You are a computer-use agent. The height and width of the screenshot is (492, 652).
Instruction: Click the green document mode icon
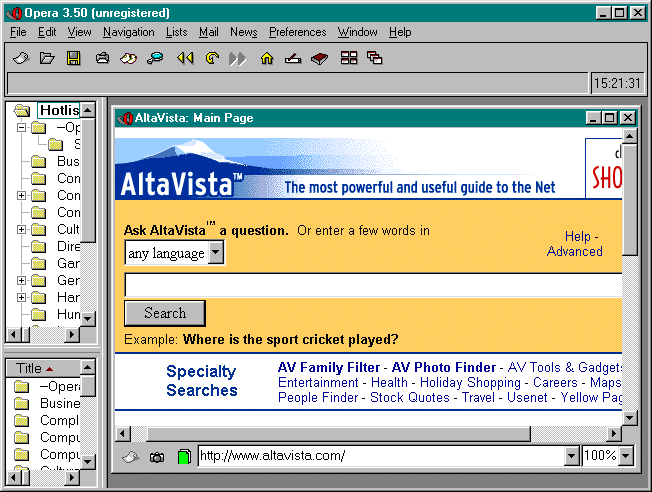[x=184, y=457]
